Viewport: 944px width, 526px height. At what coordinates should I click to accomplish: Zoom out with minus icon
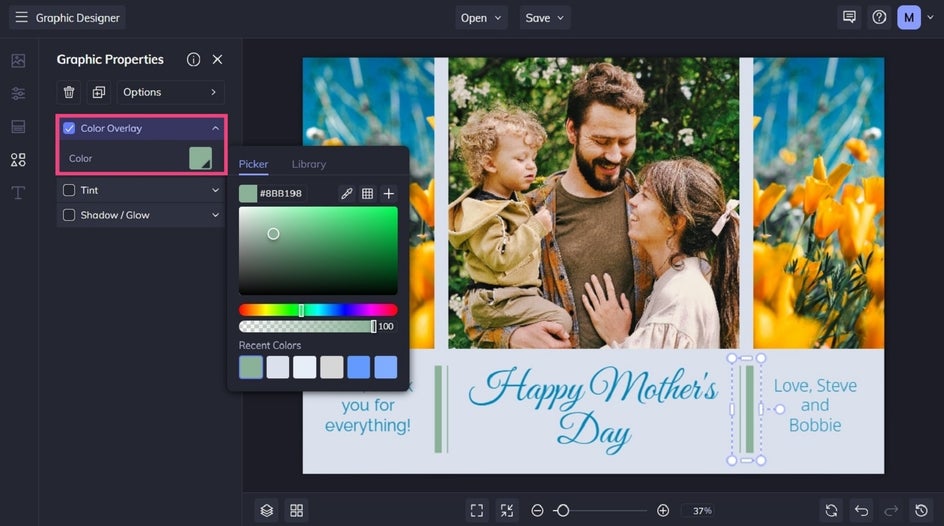(x=537, y=510)
